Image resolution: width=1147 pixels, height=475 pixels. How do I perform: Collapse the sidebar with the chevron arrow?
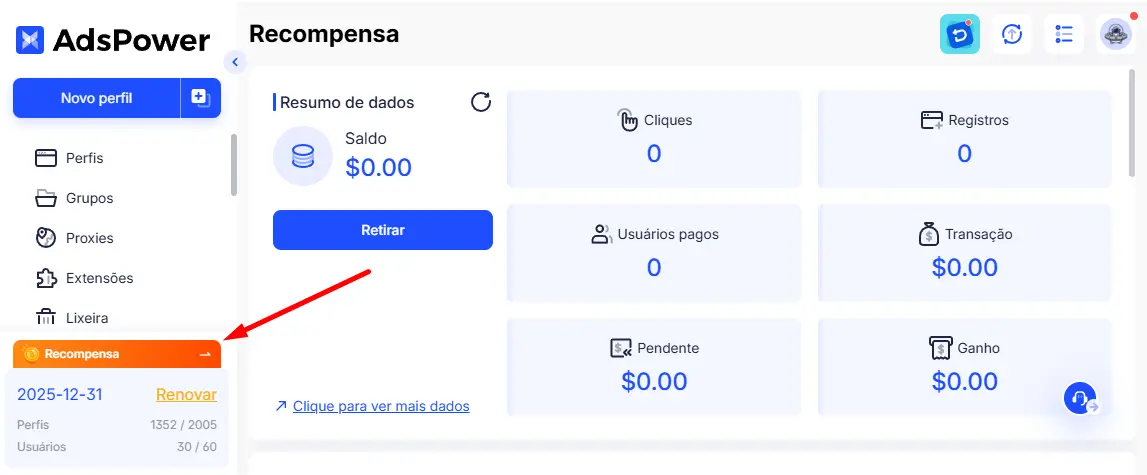235,62
